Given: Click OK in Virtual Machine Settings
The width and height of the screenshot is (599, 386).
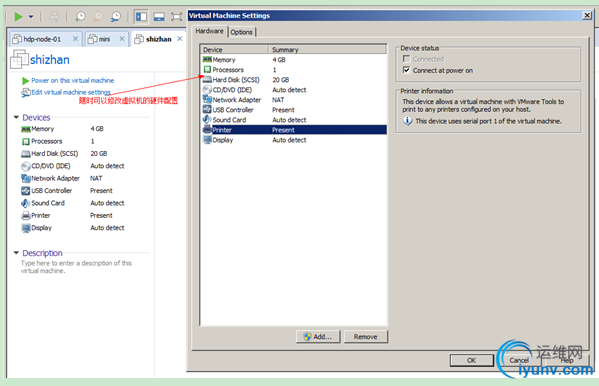Looking at the screenshot, I should (471, 360).
